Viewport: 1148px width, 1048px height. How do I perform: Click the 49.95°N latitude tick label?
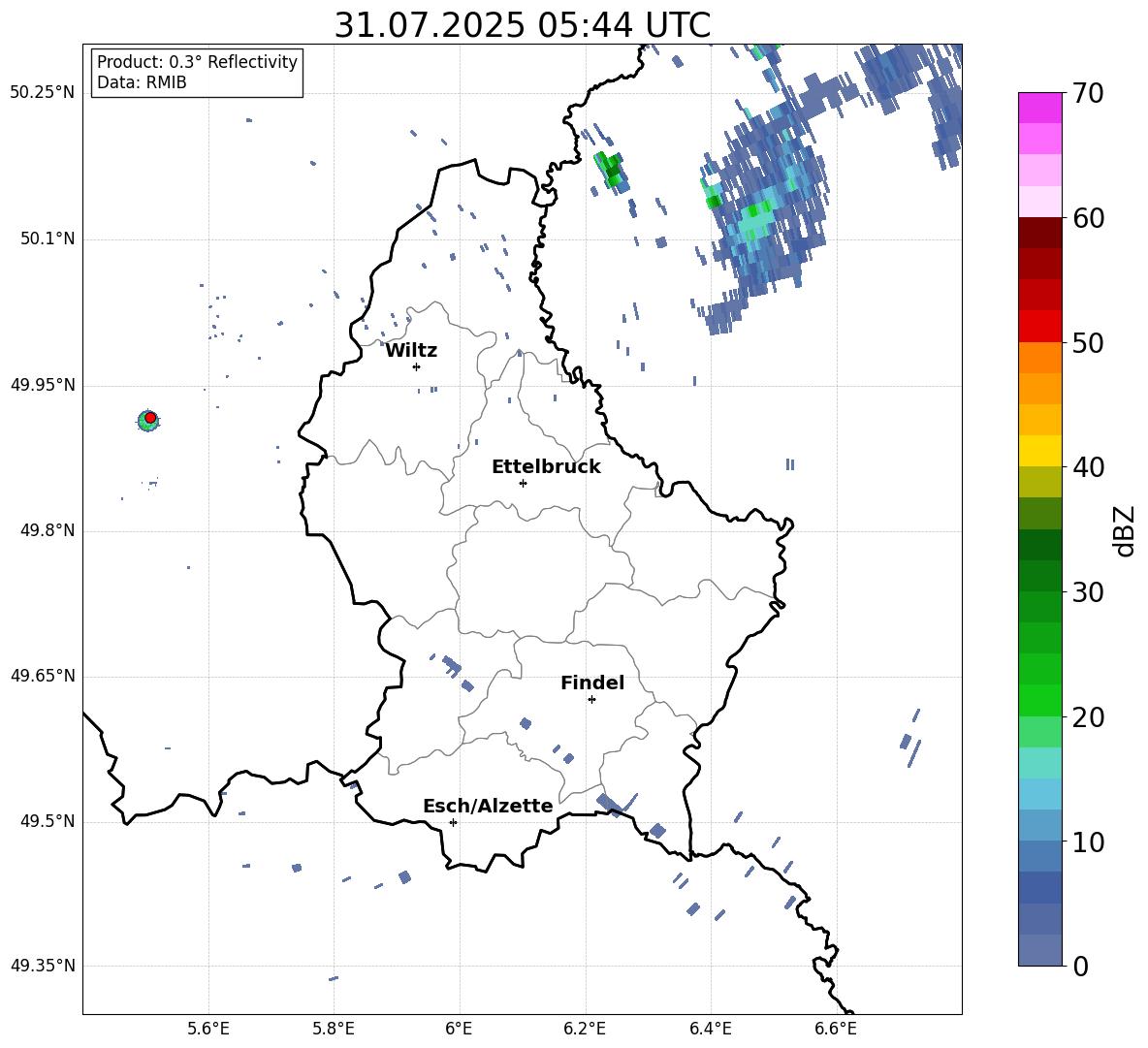coord(43,385)
